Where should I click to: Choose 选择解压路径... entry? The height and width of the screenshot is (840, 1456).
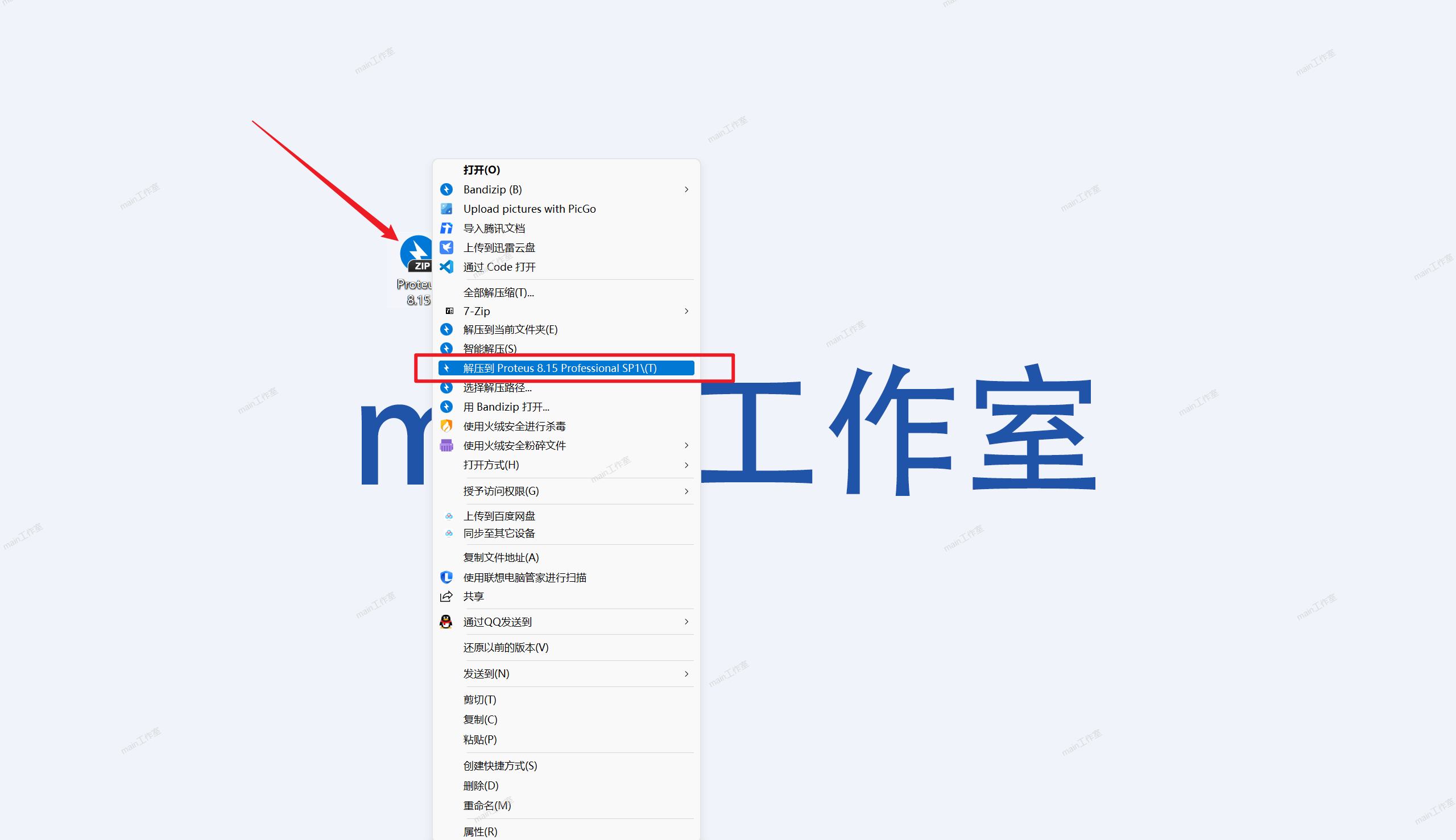pos(566,387)
